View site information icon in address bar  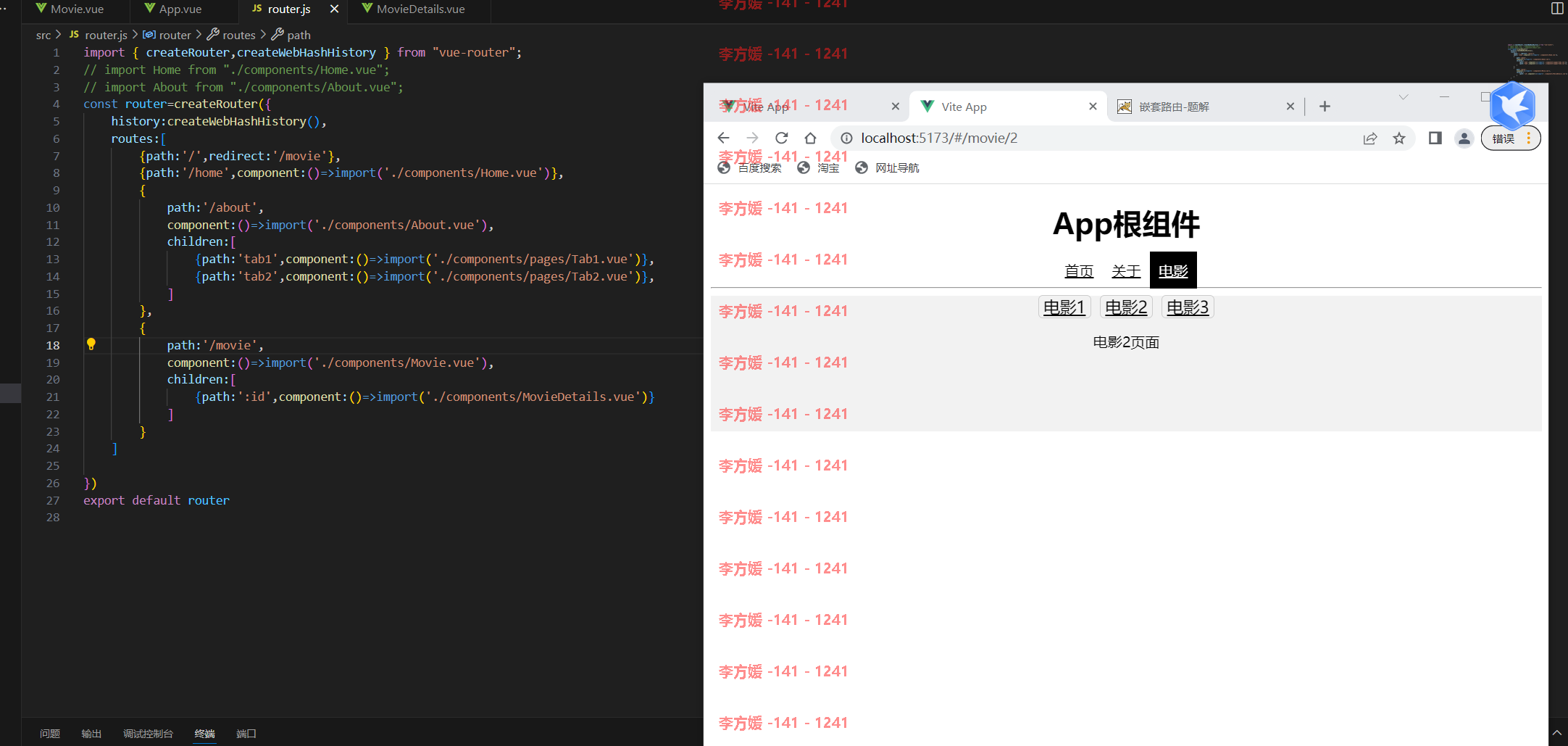[846, 138]
